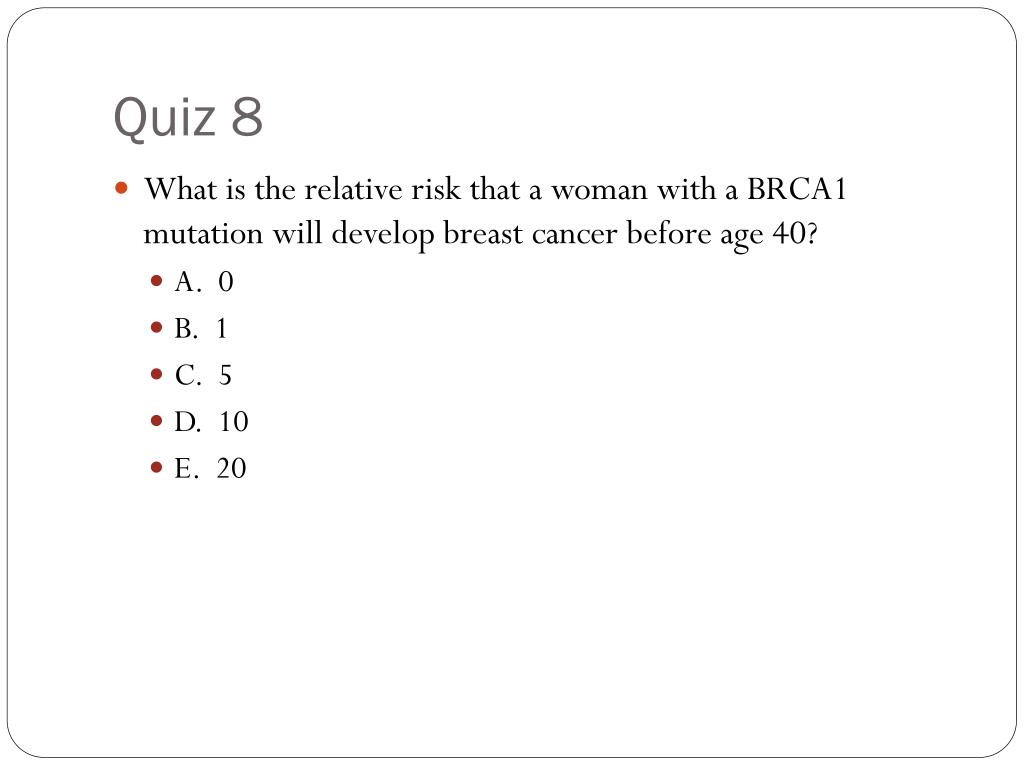Click 'breast cancer' in the question text
1024x768 pixels.
pyautogui.click(x=530, y=234)
